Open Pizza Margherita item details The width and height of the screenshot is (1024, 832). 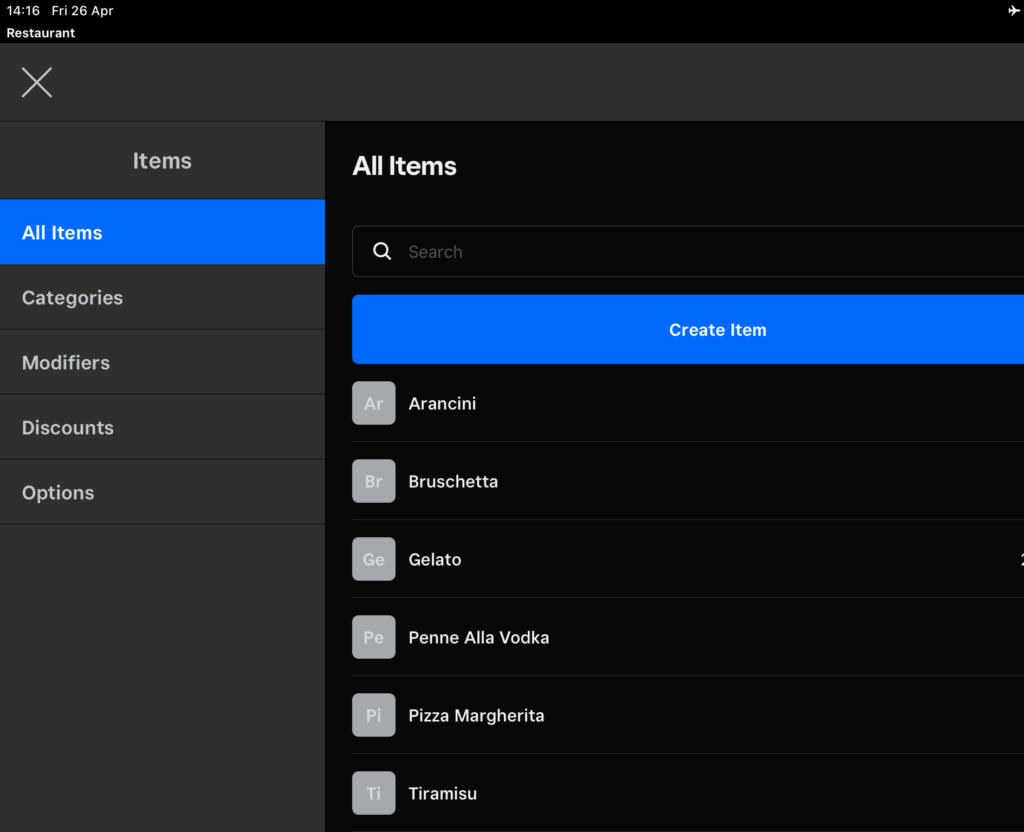click(476, 716)
